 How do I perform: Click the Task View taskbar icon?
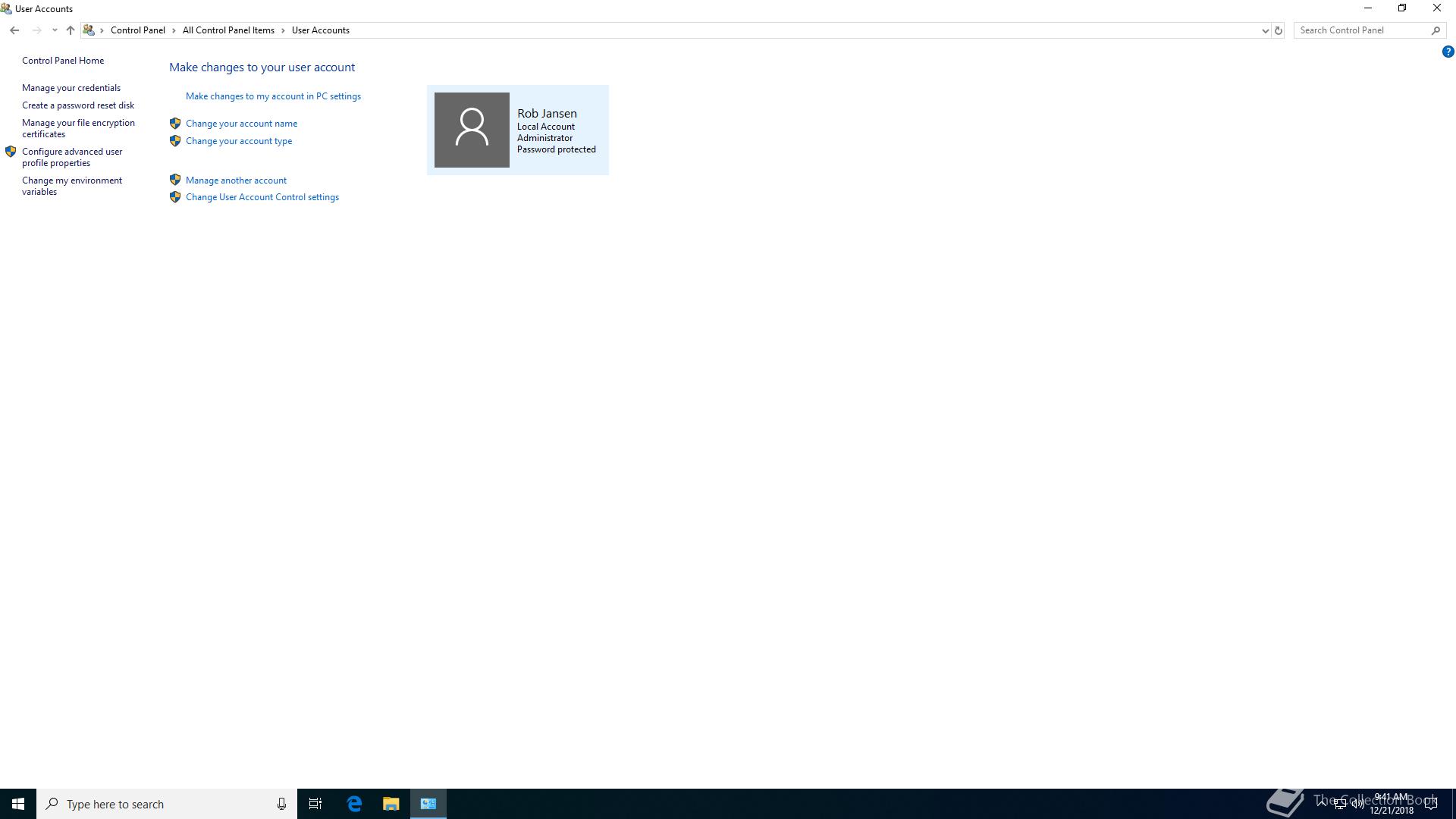[x=315, y=804]
